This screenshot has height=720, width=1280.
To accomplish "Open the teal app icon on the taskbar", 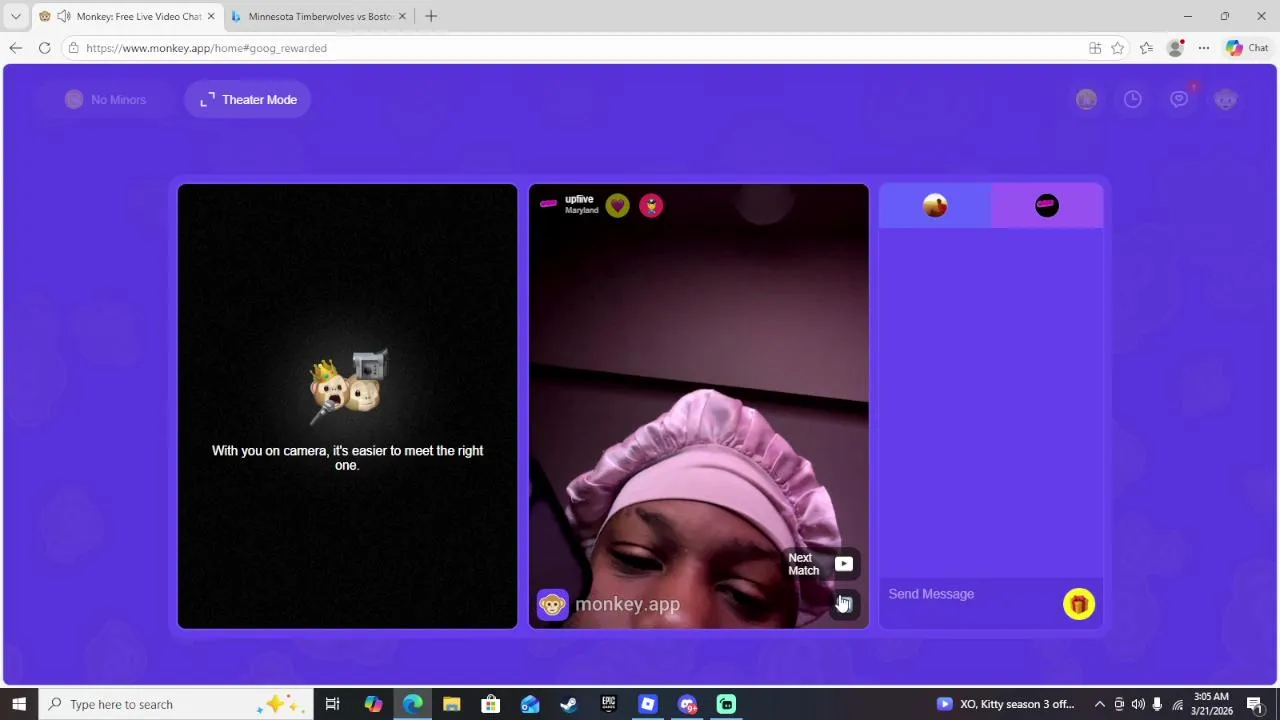I will tap(726, 704).
